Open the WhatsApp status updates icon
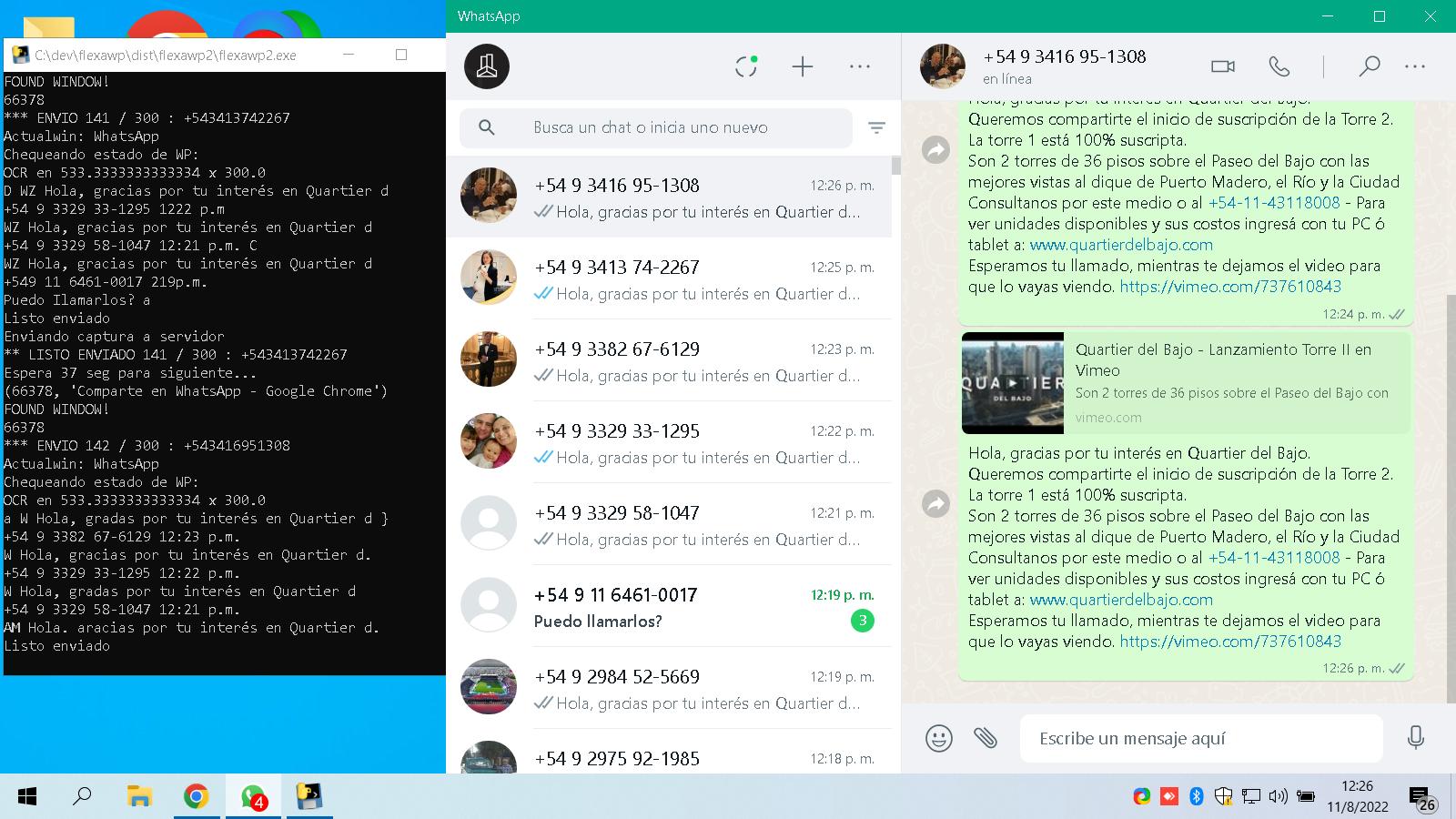Image resolution: width=1456 pixels, height=819 pixels. click(746, 66)
